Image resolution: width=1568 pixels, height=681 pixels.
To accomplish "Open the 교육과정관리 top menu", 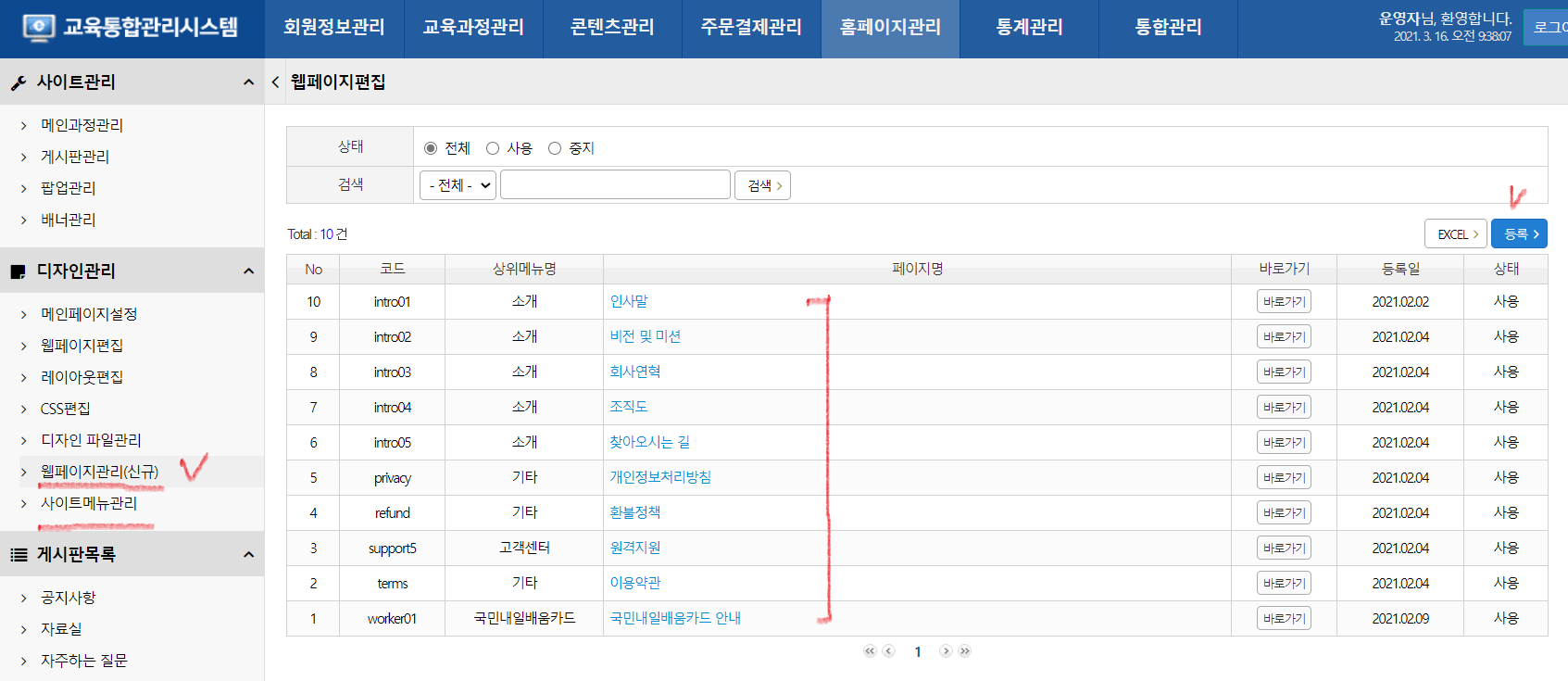I will [473, 28].
